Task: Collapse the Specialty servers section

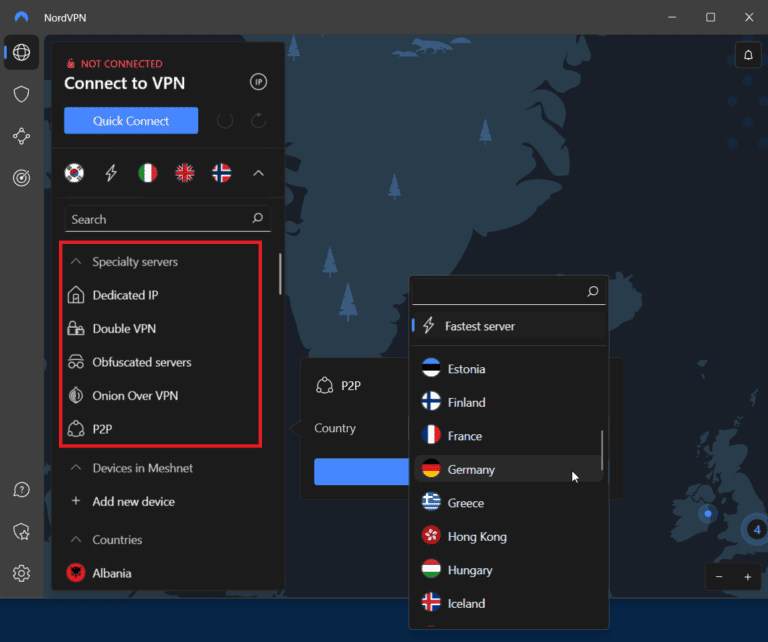Action: pyautogui.click(x=75, y=262)
